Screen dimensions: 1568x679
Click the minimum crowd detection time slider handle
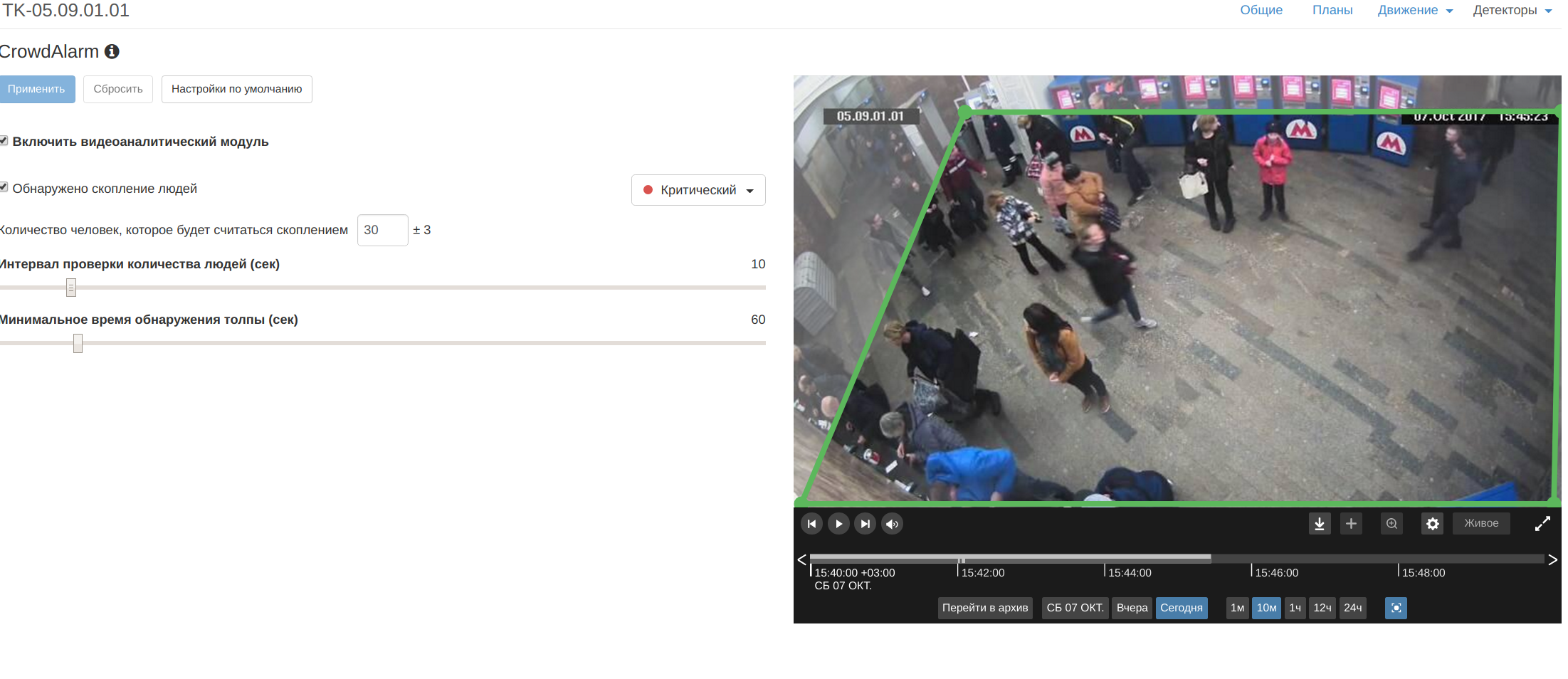click(78, 343)
